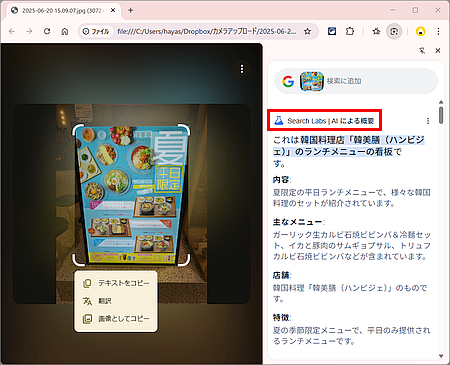Screen dimensions: 450x365
Task: Click the side panel scrollbar thumb
Action: coord(441,115)
